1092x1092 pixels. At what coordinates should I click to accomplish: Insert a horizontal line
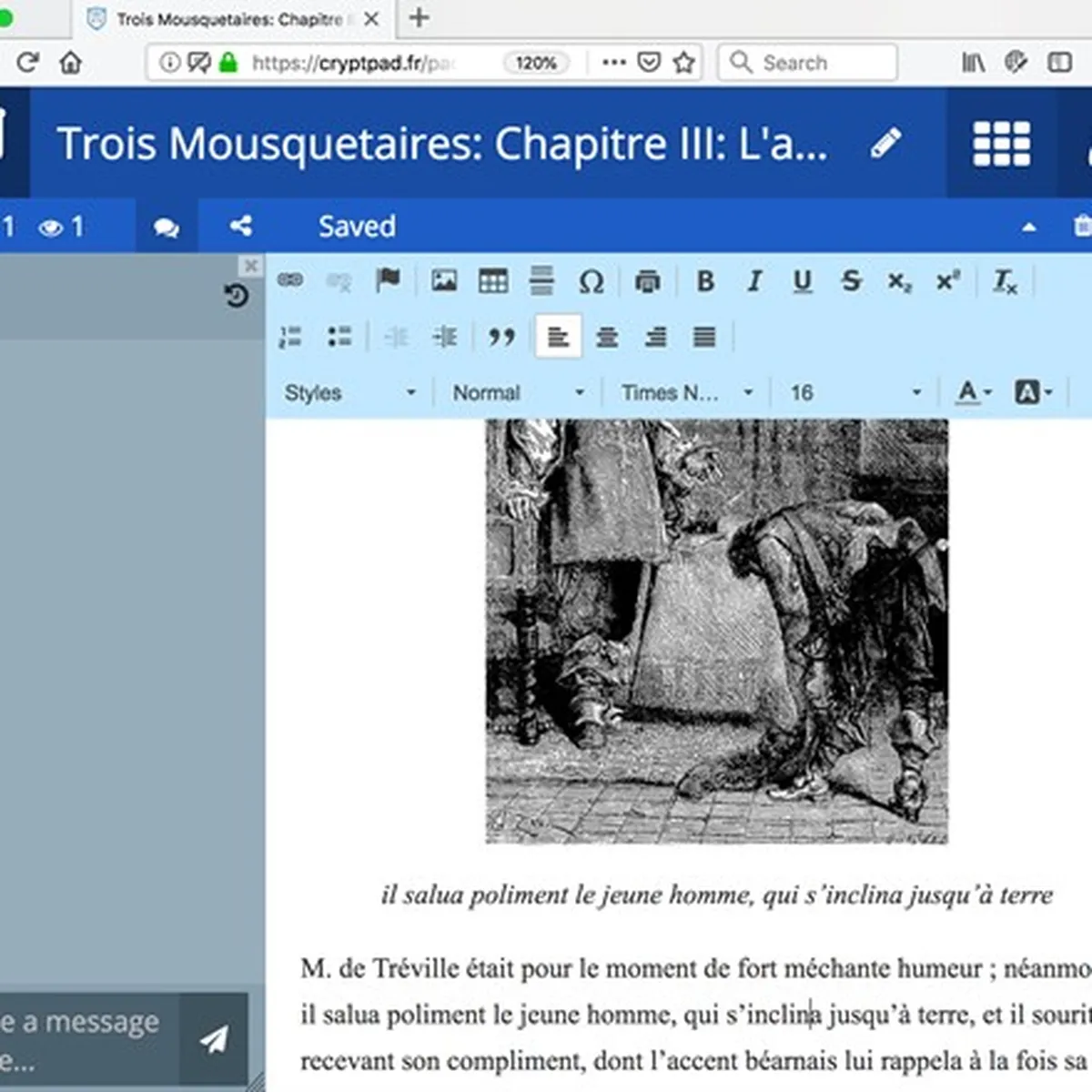541,280
